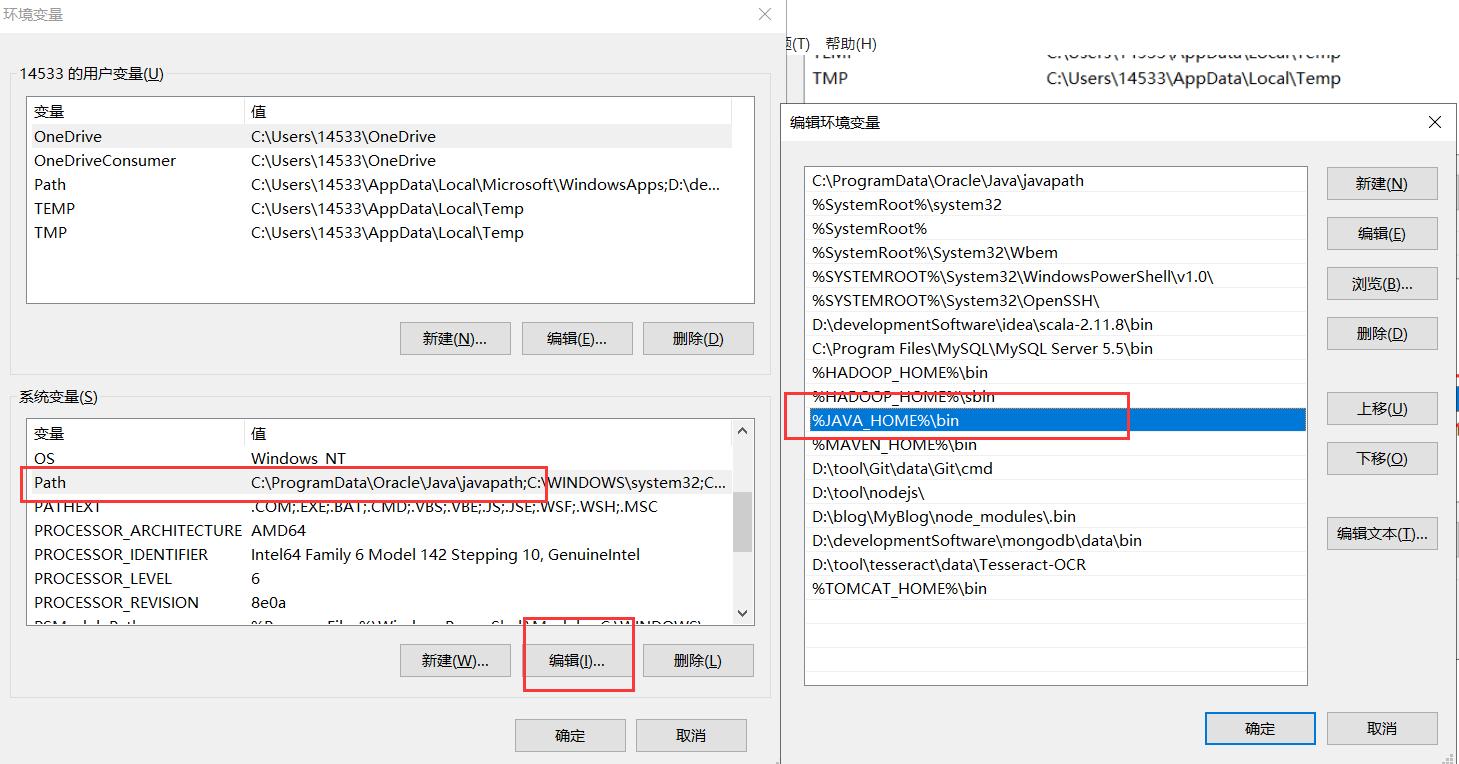Select the system Path variable row
The width and height of the screenshot is (1459, 764).
point(380,483)
